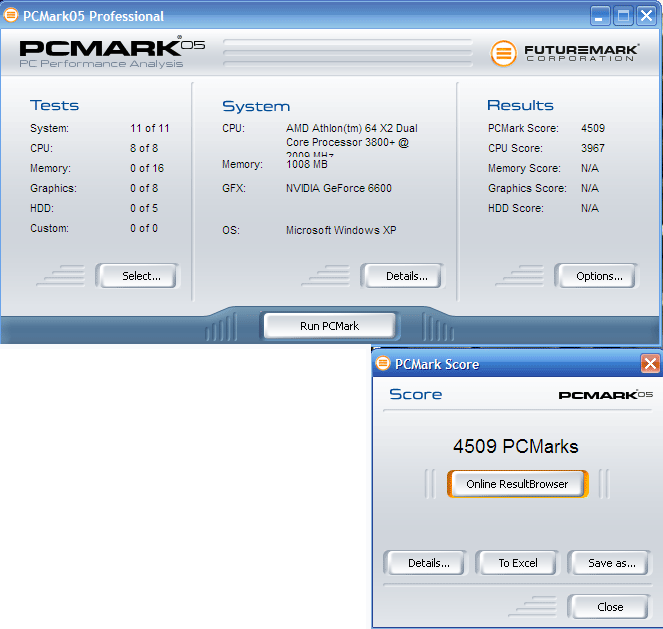Click the '0 of 5' HDD tests value
This screenshot has height=629, width=663.
tap(144, 208)
